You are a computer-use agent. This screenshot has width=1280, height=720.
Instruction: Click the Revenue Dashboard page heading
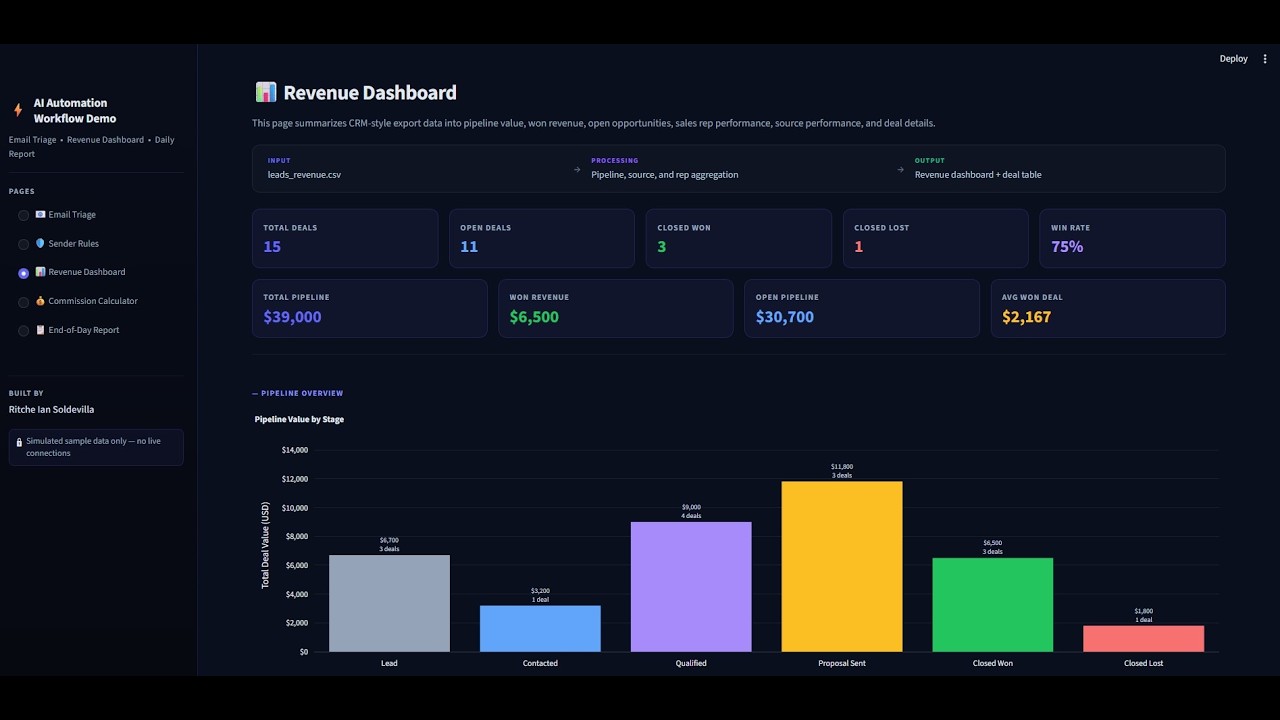click(x=370, y=93)
